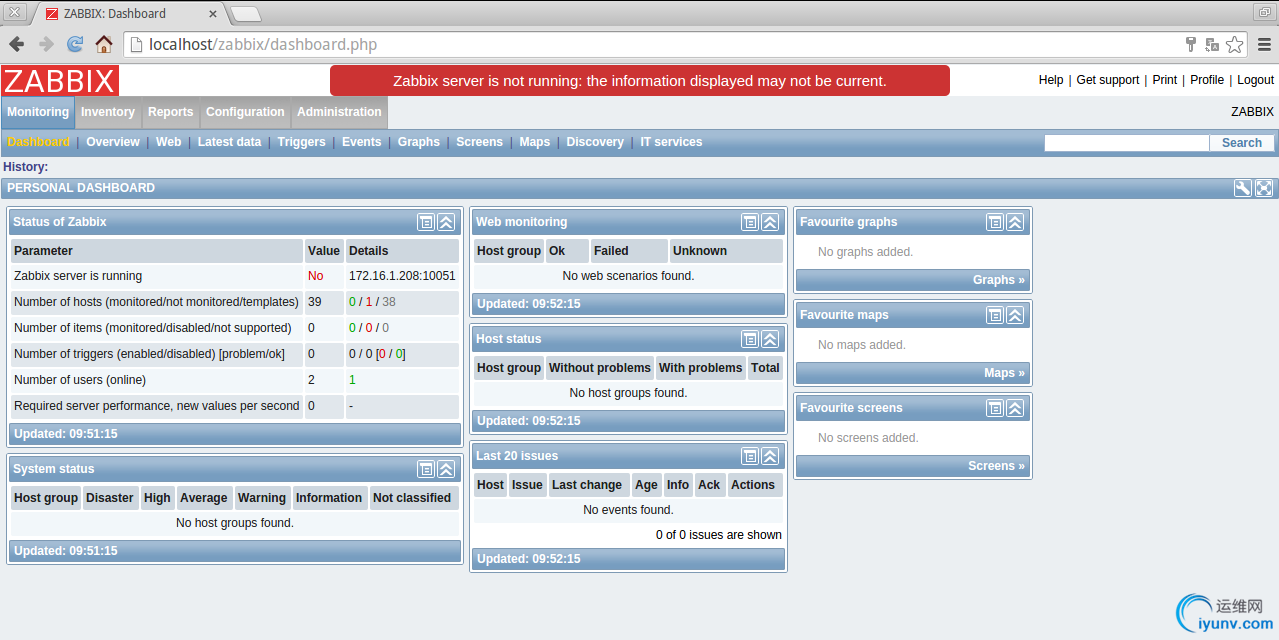Click the browser forward arrow
1279x640 pixels.
click(46, 44)
